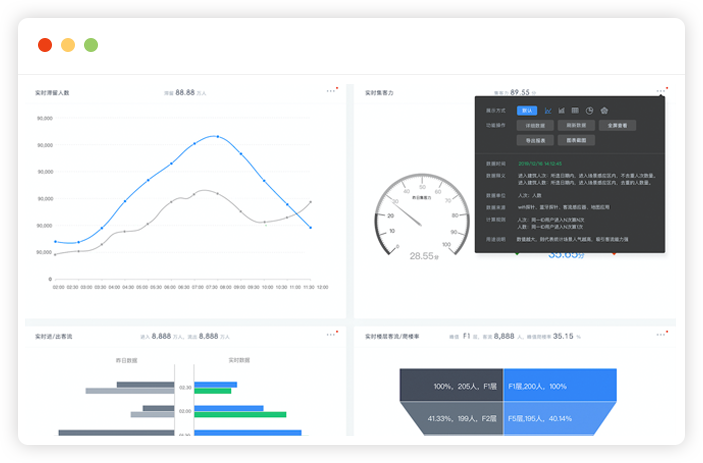
Task: Click the last display mode icon
Action: [x=604, y=110]
